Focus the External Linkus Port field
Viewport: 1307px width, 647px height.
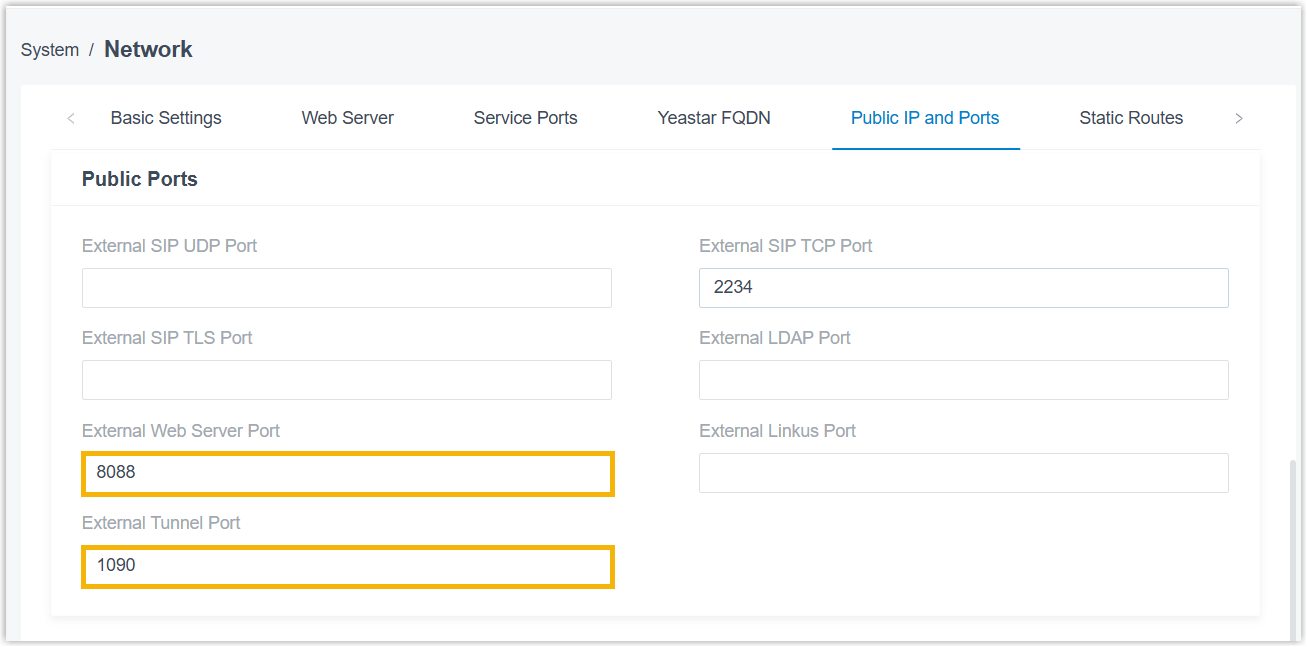(963, 473)
